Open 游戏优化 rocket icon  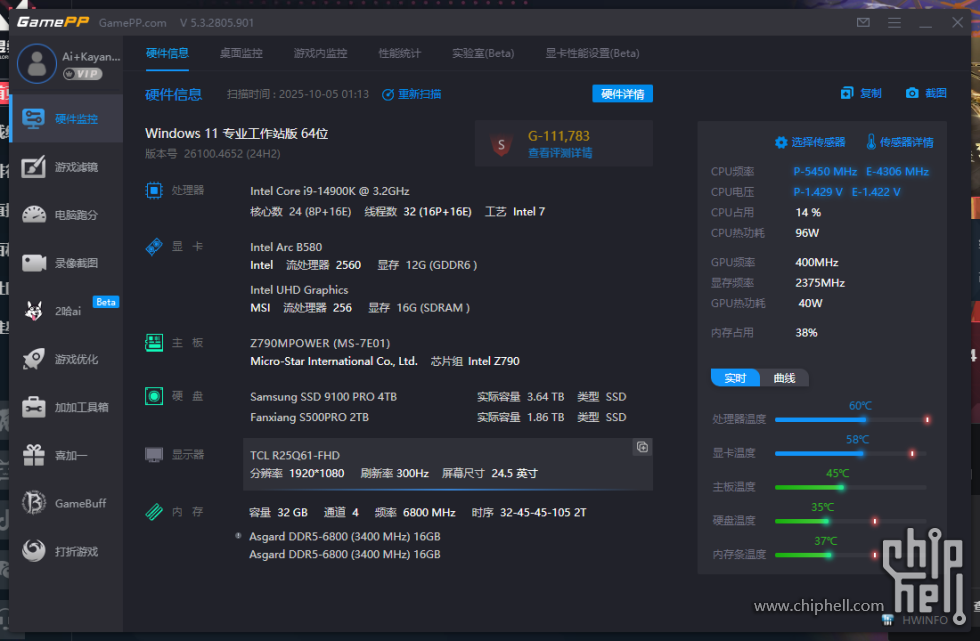point(66,359)
